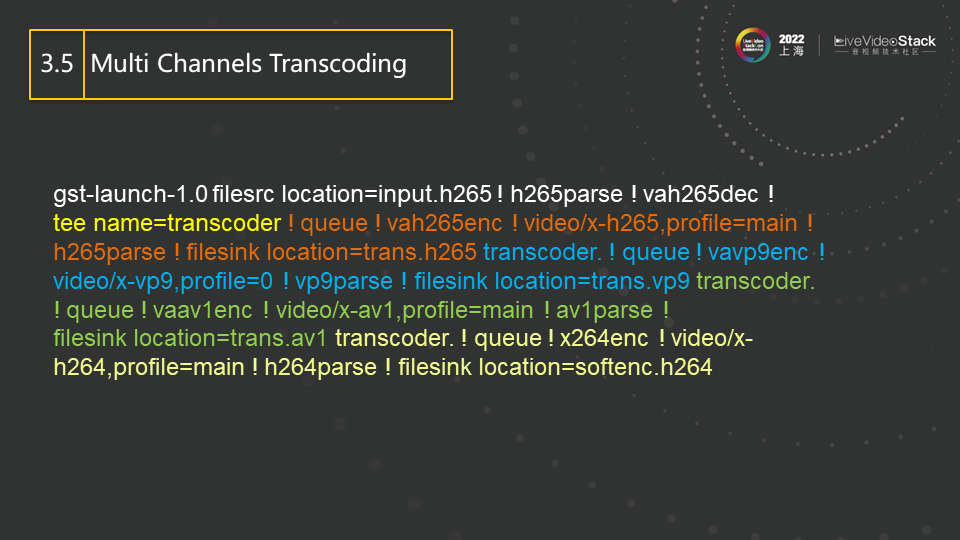Click the filesink location=softenc.h264 text
The image size is (960, 540).
click(x=555, y=367)
